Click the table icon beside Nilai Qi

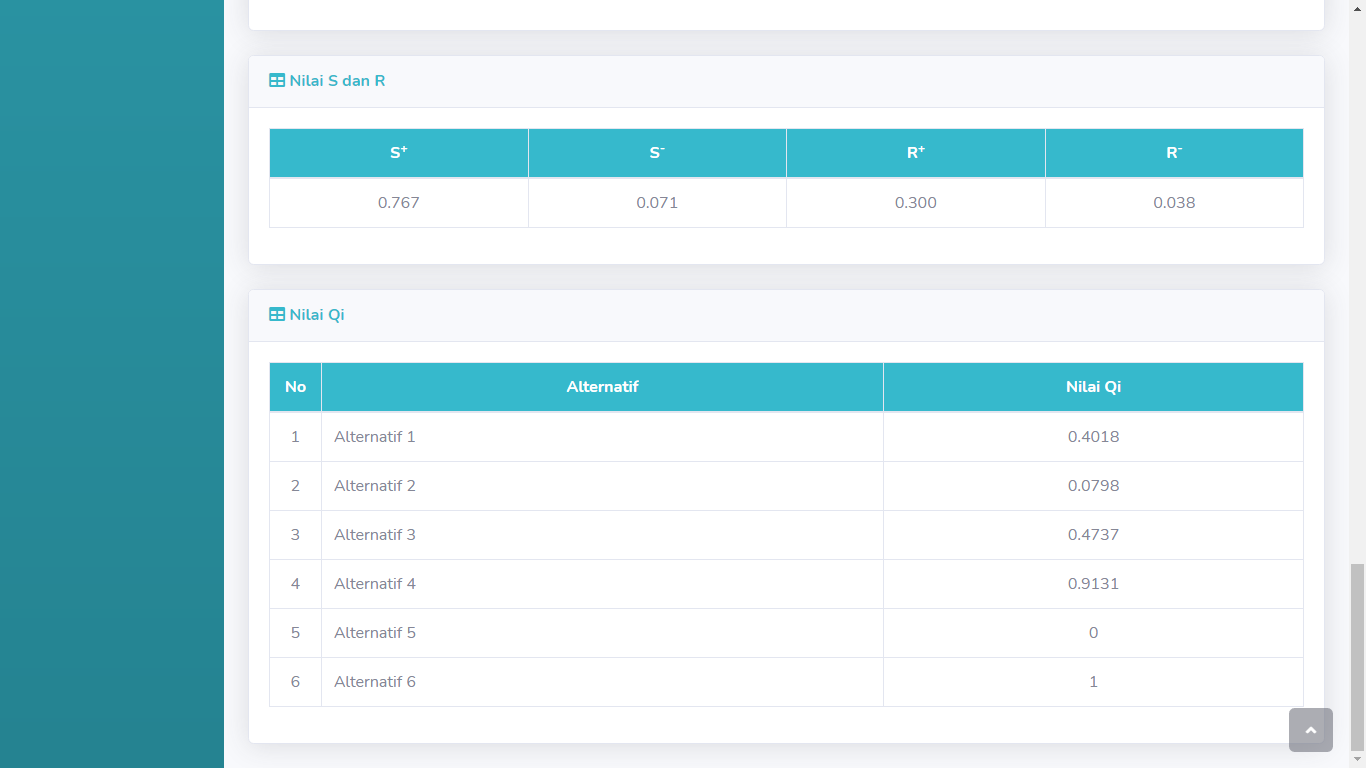pos(277,314)
